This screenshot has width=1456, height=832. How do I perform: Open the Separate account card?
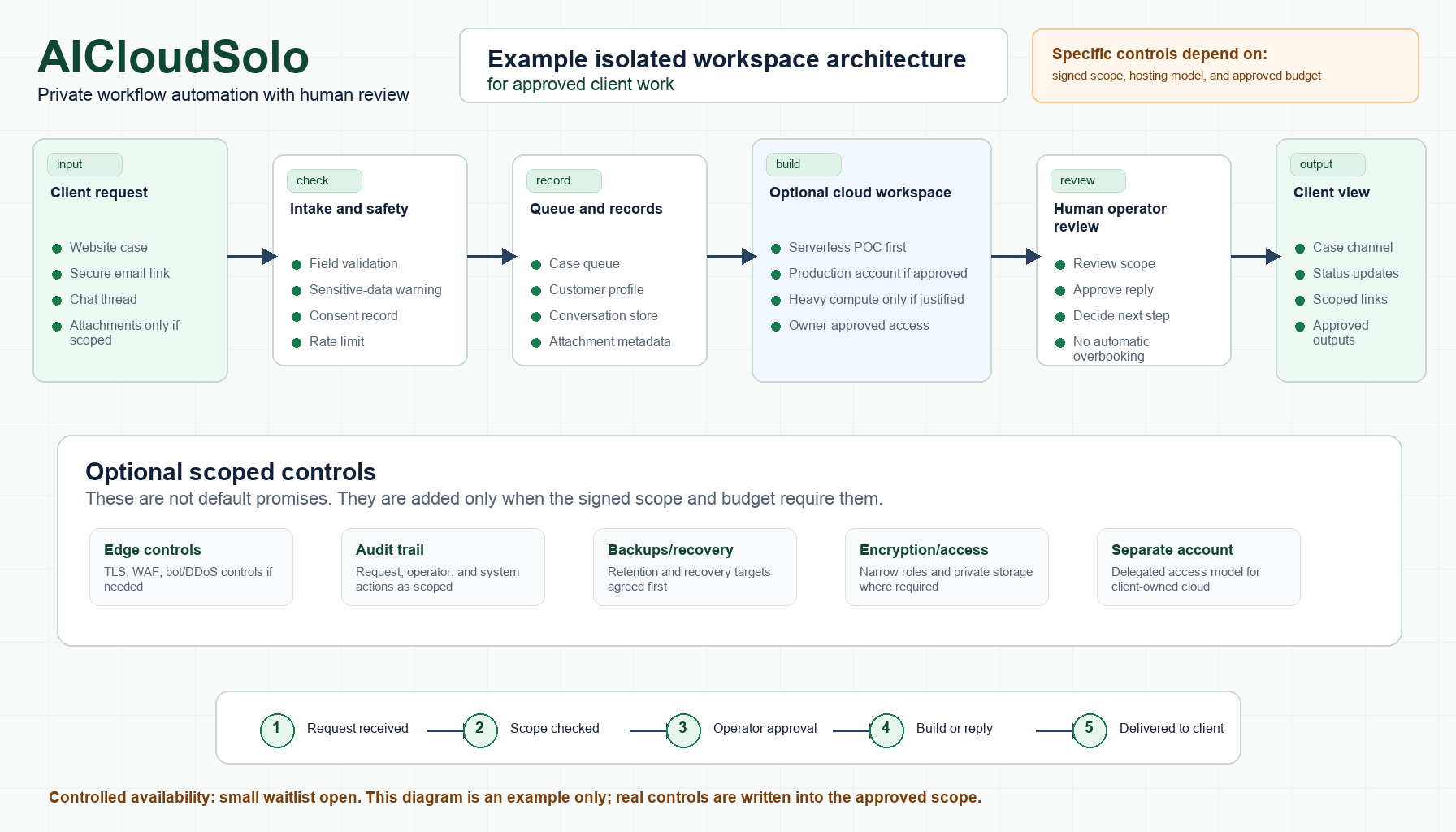pyautogui.click(x=1198, y=567)
